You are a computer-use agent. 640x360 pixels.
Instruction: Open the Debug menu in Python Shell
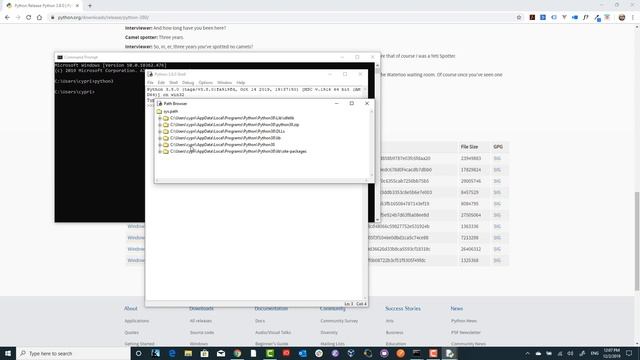pyautogui.click(x=188, y=82)
